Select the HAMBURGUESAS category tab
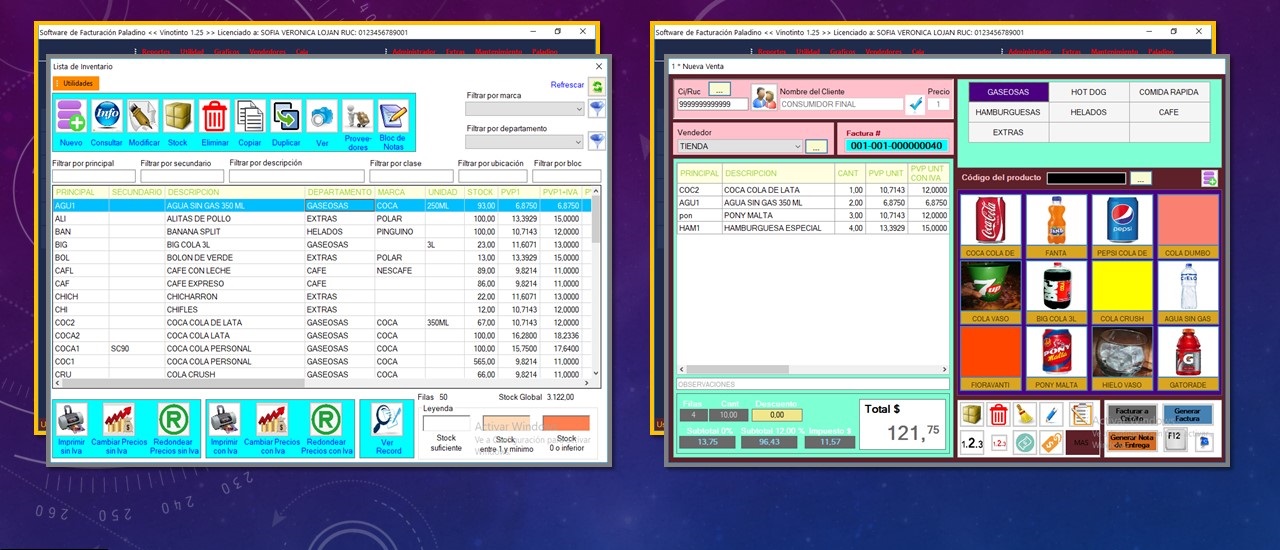The width and height of the screenshot is (1280, 550). coord(1007,112)
